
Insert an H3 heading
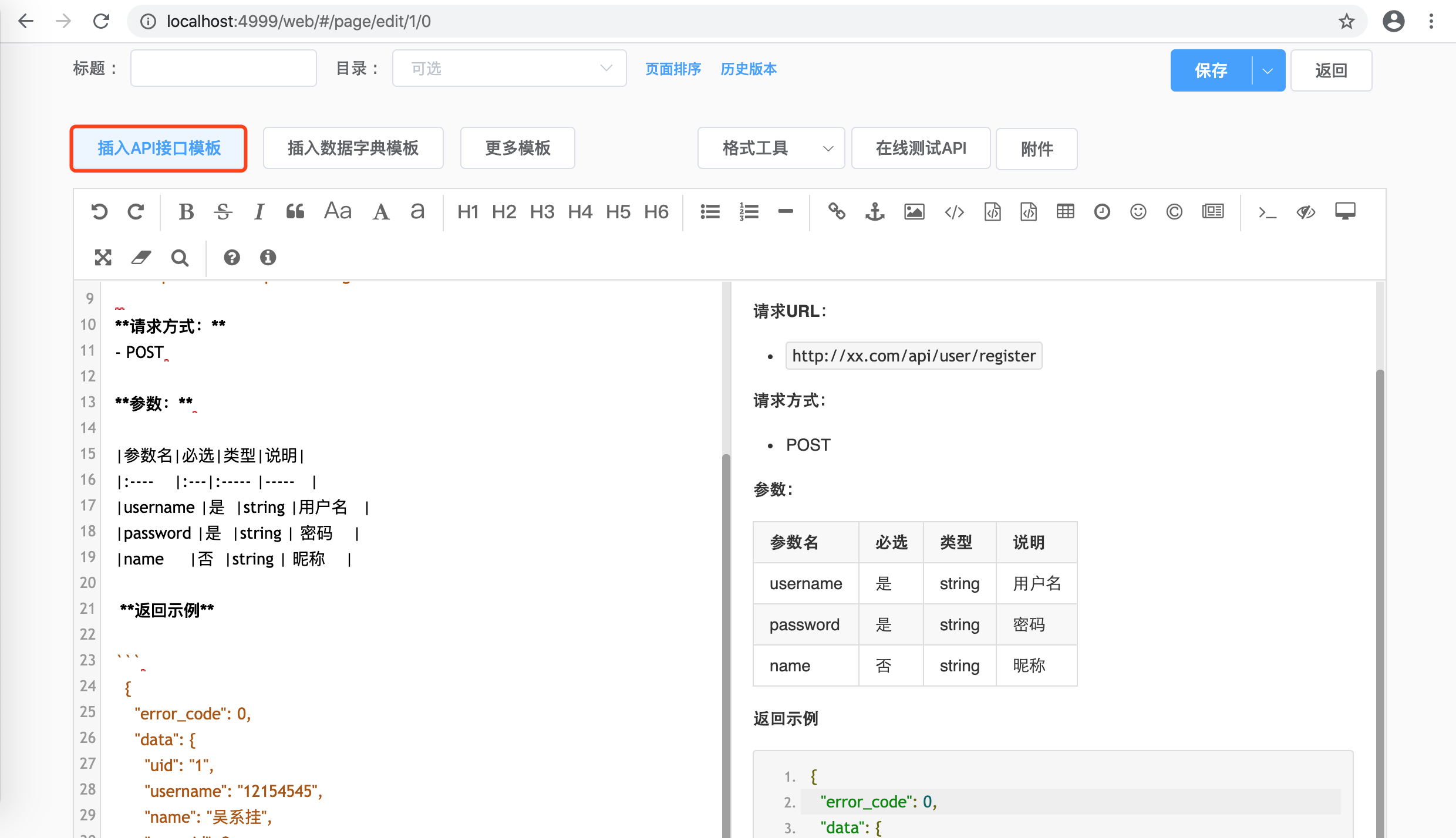(x=542, y=211)
